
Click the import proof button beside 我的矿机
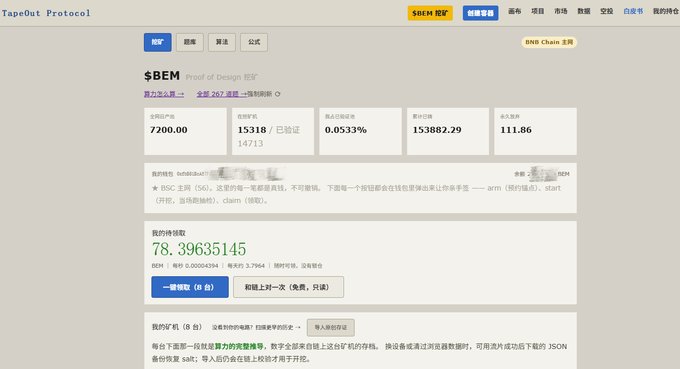[330, 327]
